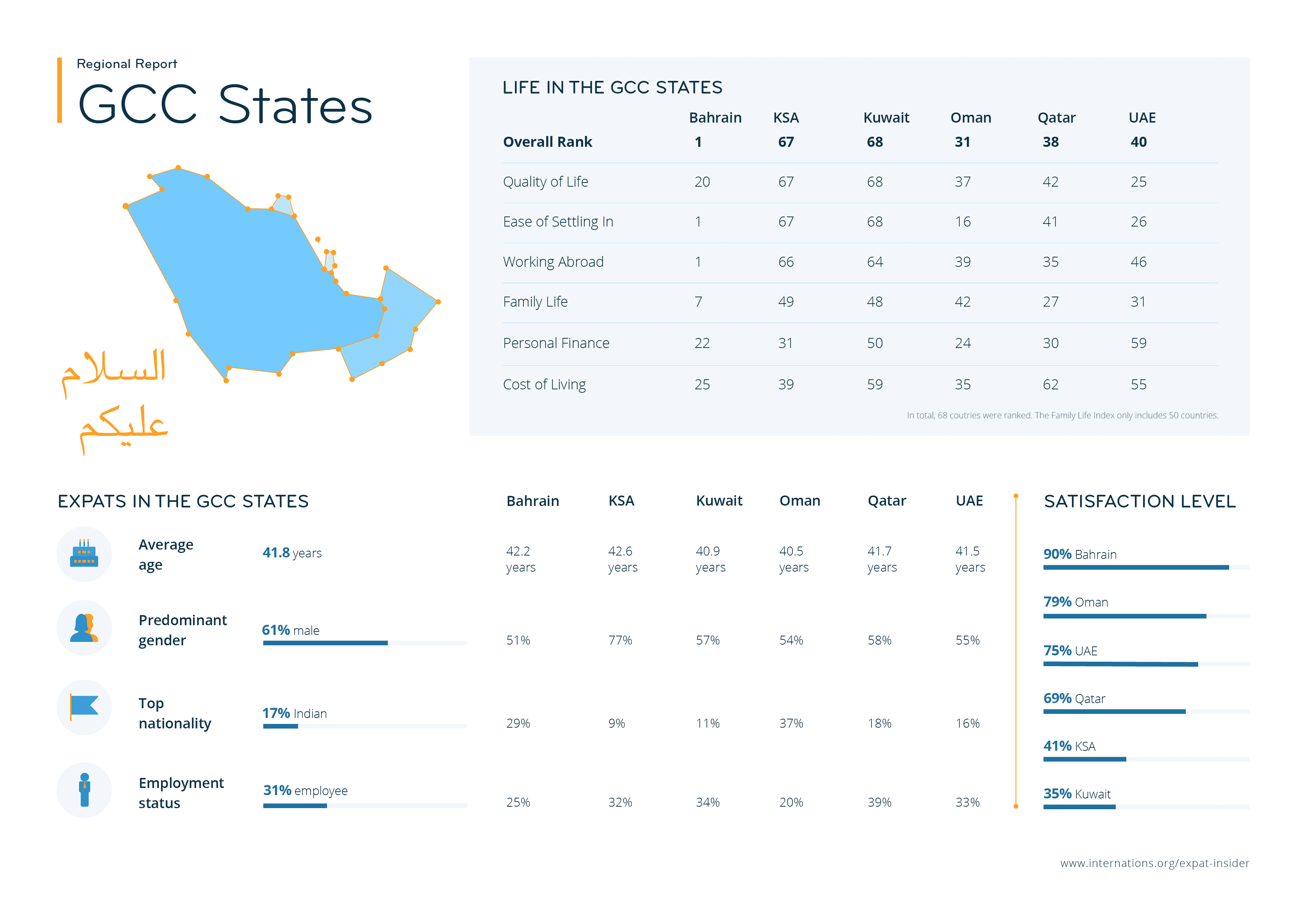Click the Bahrain column header in ranking table
1307x924 pixels.
(x=715, y=118)
